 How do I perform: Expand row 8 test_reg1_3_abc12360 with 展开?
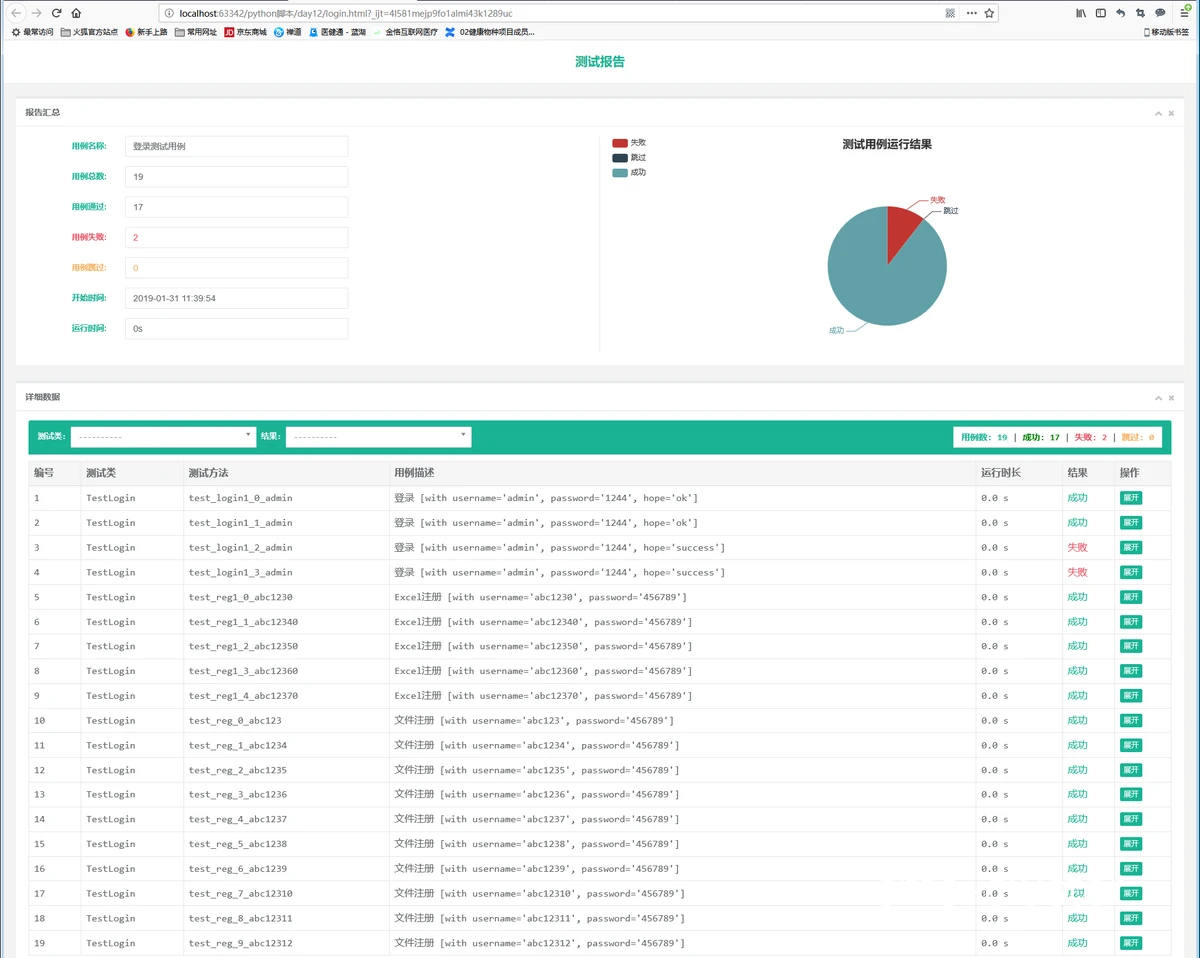point(1131,671)
